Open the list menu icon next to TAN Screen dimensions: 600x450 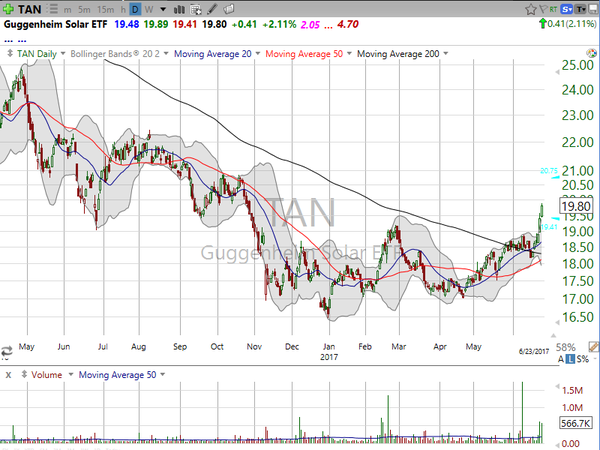pos(54,9)
